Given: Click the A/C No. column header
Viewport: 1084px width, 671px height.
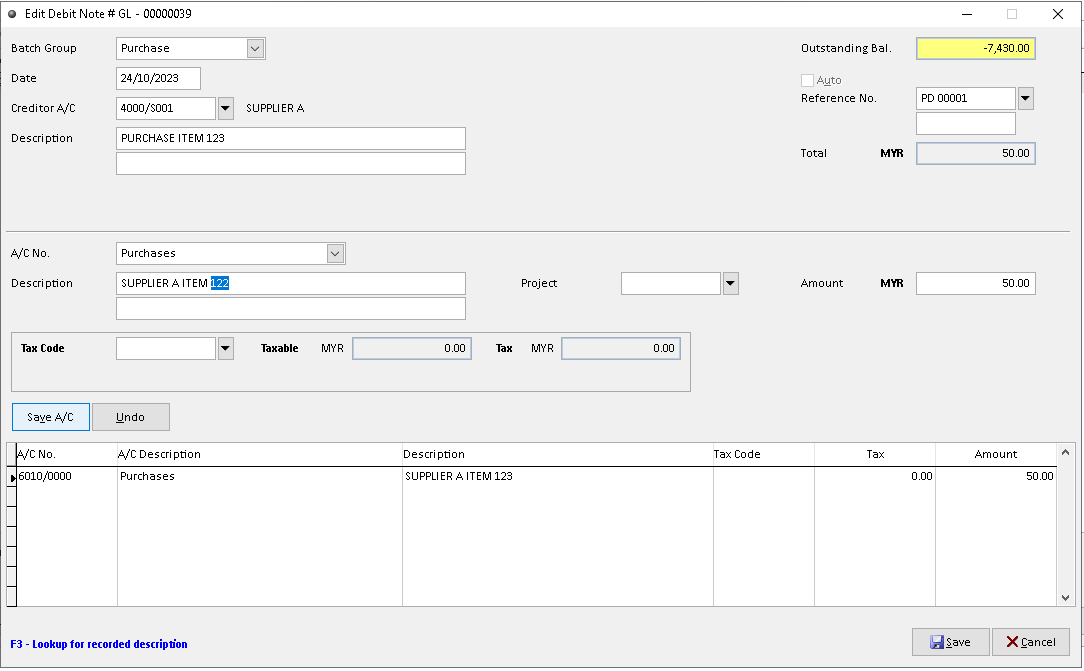Looking at the screenshot, I should 66,454.
